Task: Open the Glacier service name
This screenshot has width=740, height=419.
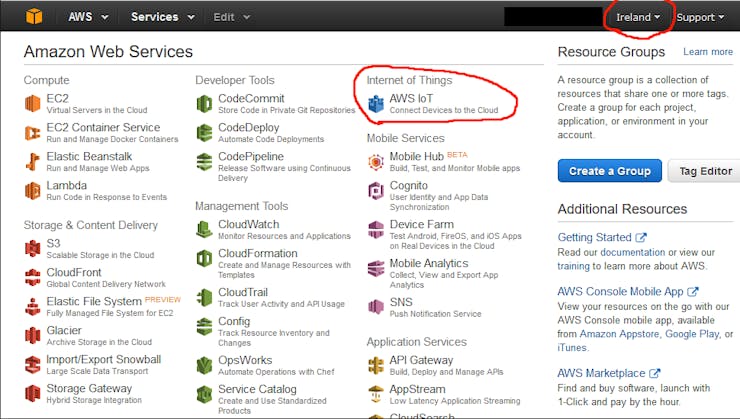Action: coord(64,330)
